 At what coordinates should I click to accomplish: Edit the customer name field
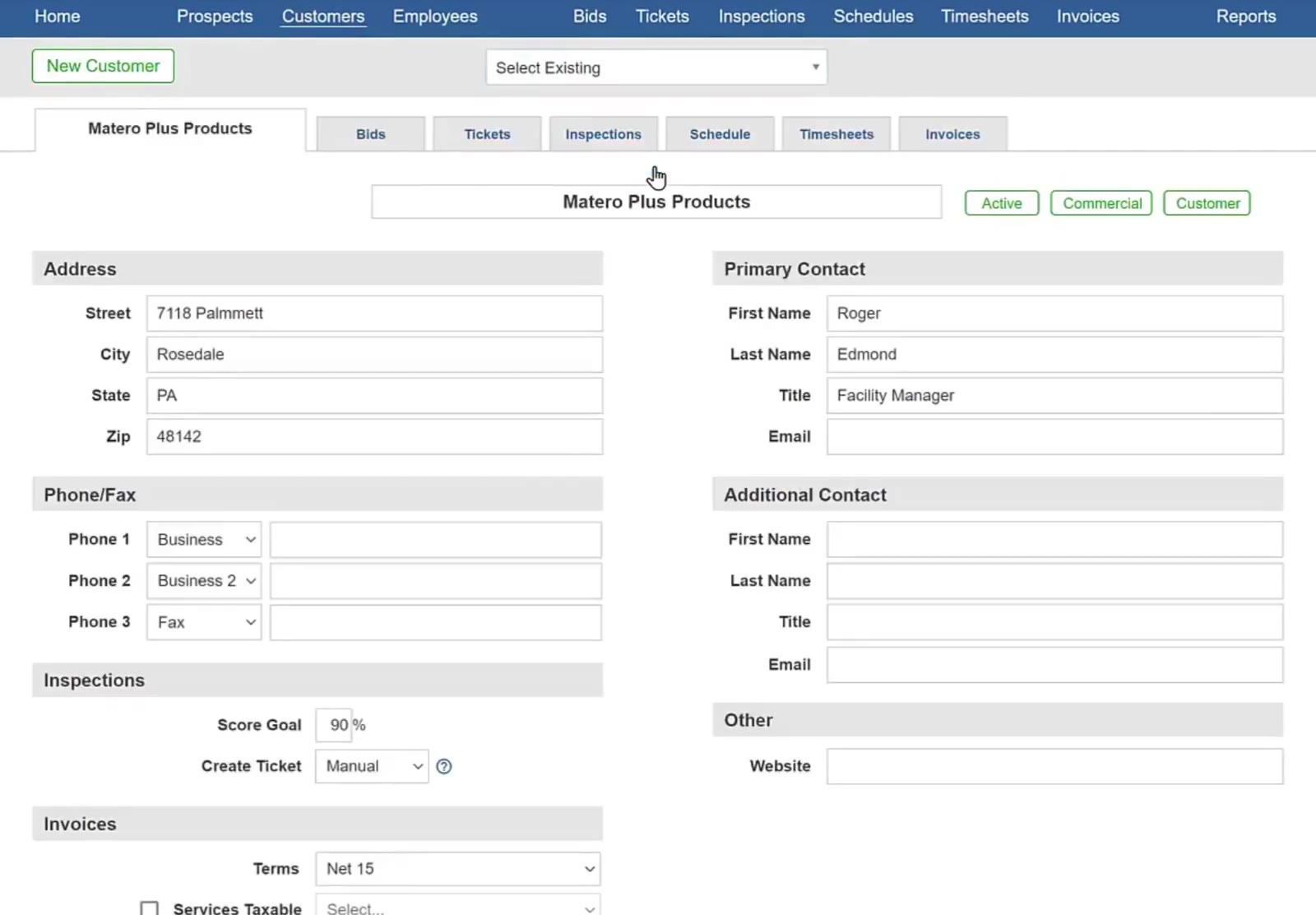pyautogui.click(x=656, y=202)
